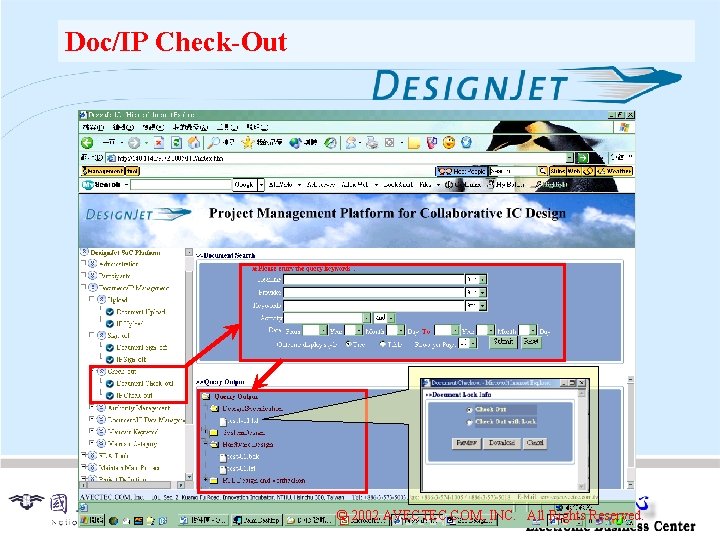Open dropdown beside Provider text field
Image resolution: width=720 pixels, height=540 pixels.
[x=483, y=292]
